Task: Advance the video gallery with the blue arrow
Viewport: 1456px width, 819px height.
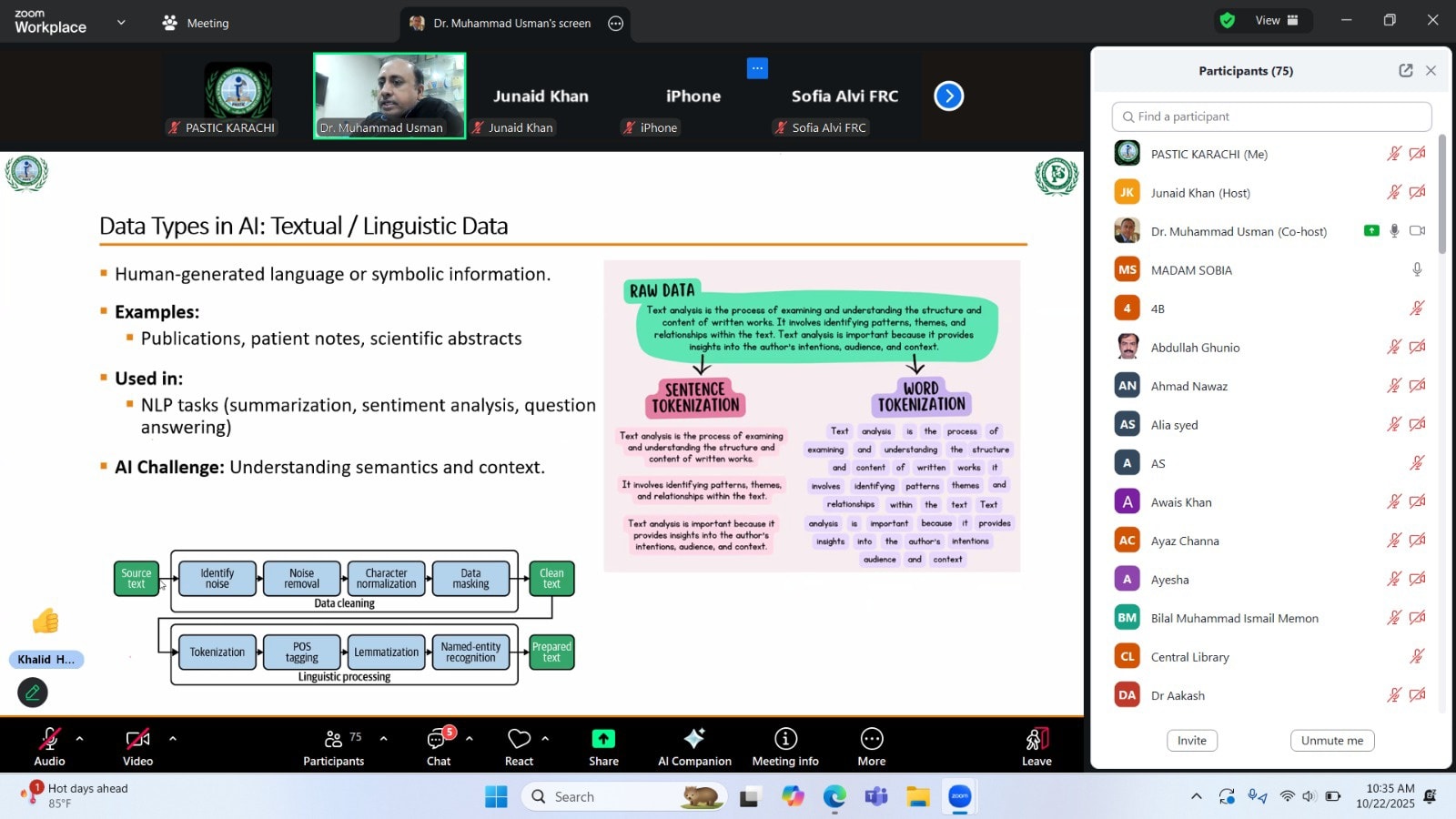Action: tap(948, 96)
